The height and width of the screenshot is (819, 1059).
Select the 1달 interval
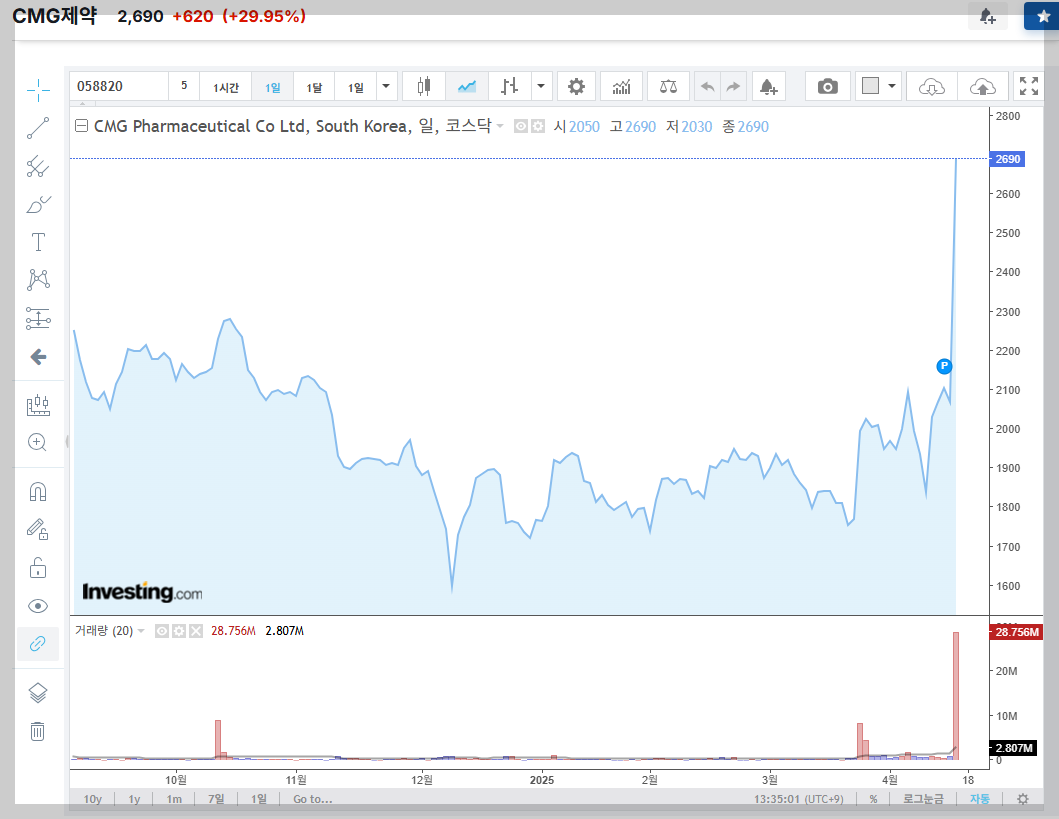tap(314, 87)
